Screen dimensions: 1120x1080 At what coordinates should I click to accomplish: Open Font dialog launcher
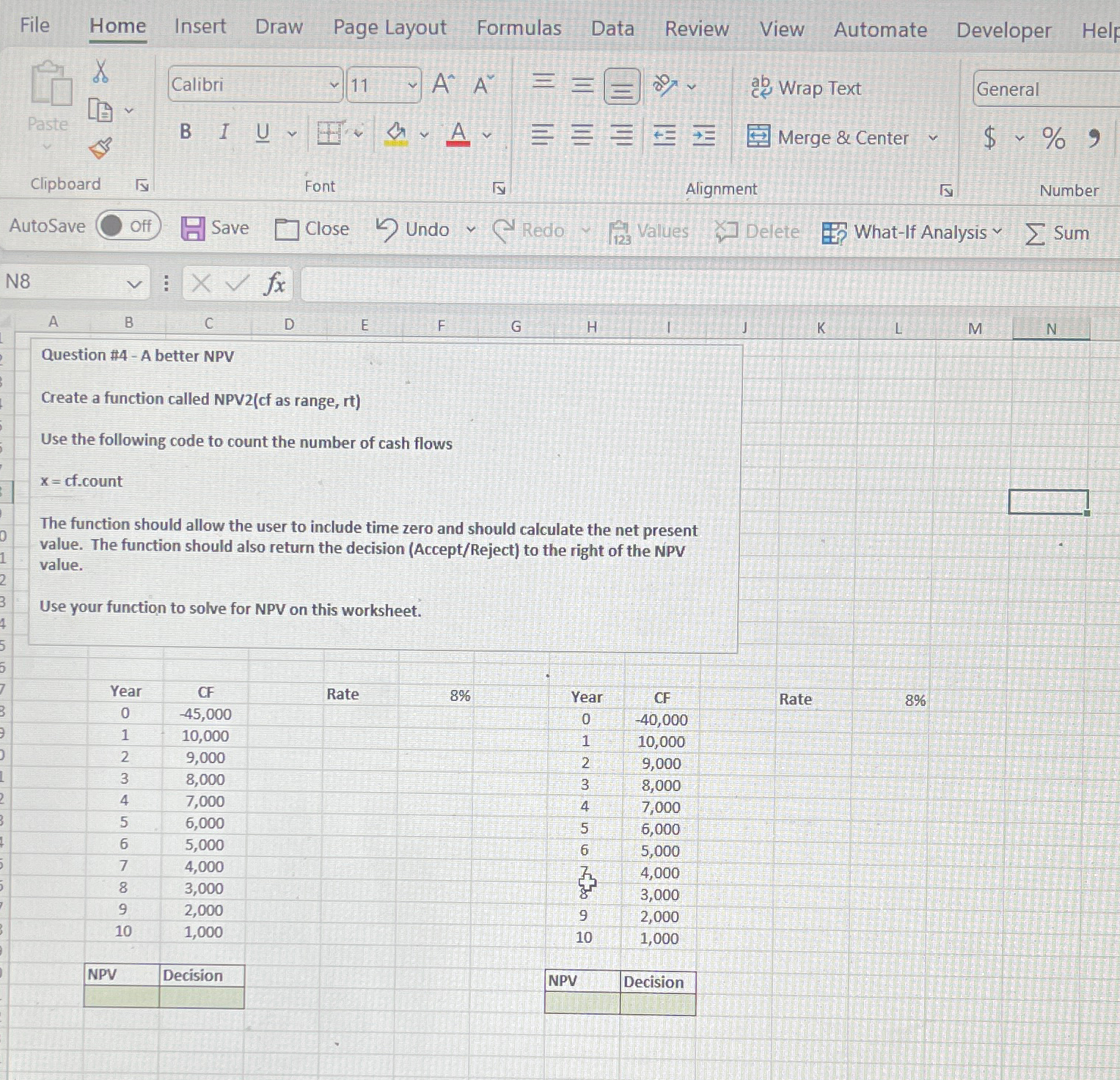(x=499, y=189)
